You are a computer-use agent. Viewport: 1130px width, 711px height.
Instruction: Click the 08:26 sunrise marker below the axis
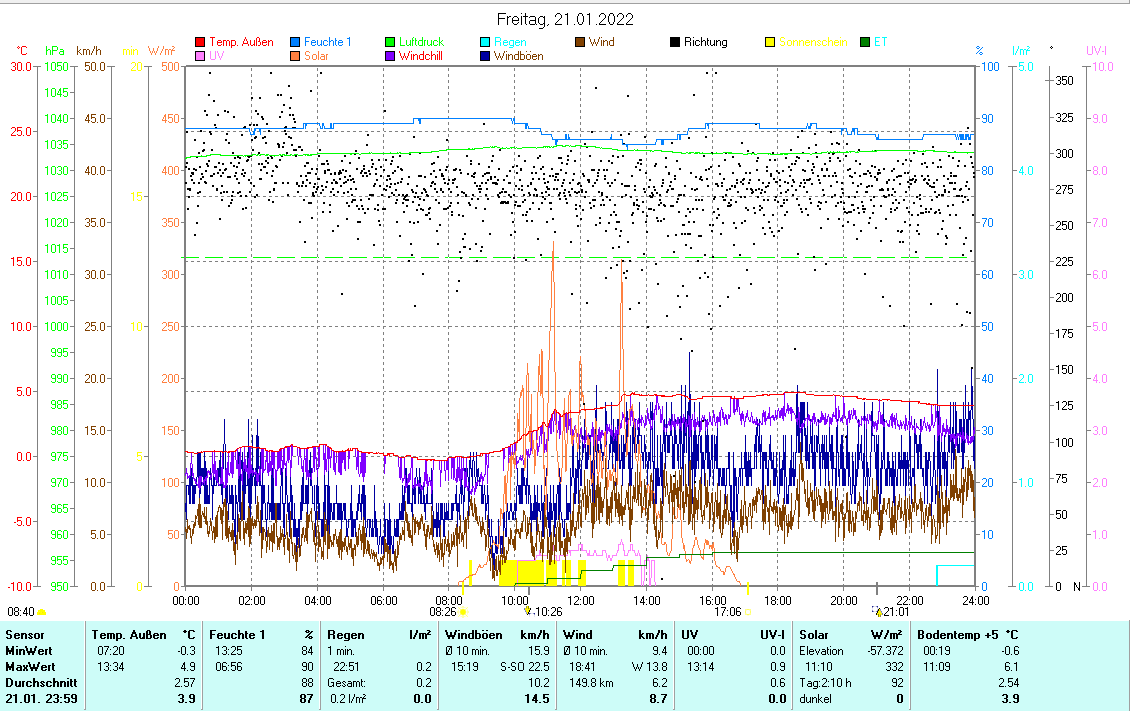pos(443,610)
